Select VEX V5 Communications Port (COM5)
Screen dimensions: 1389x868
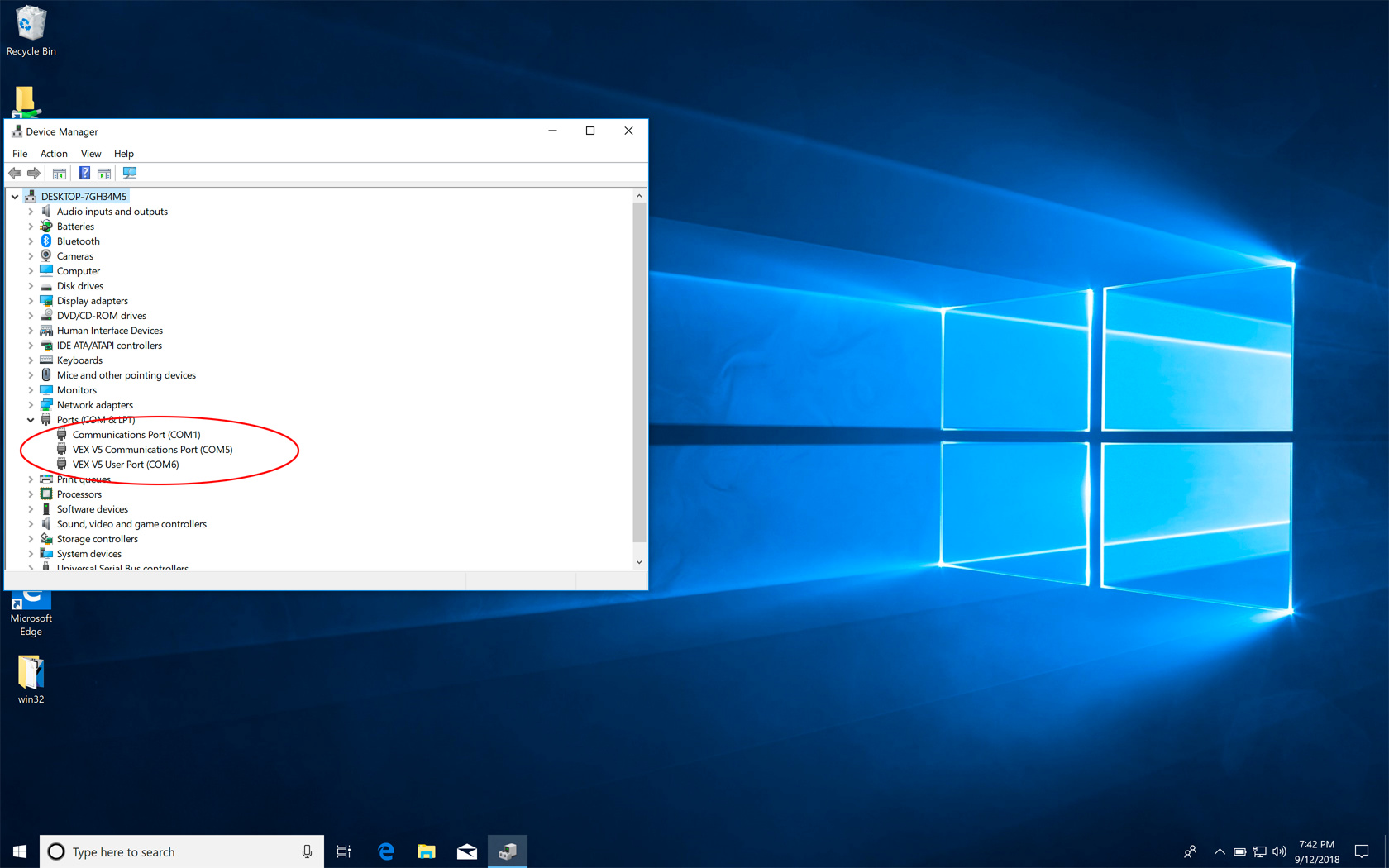click(152, 450)
